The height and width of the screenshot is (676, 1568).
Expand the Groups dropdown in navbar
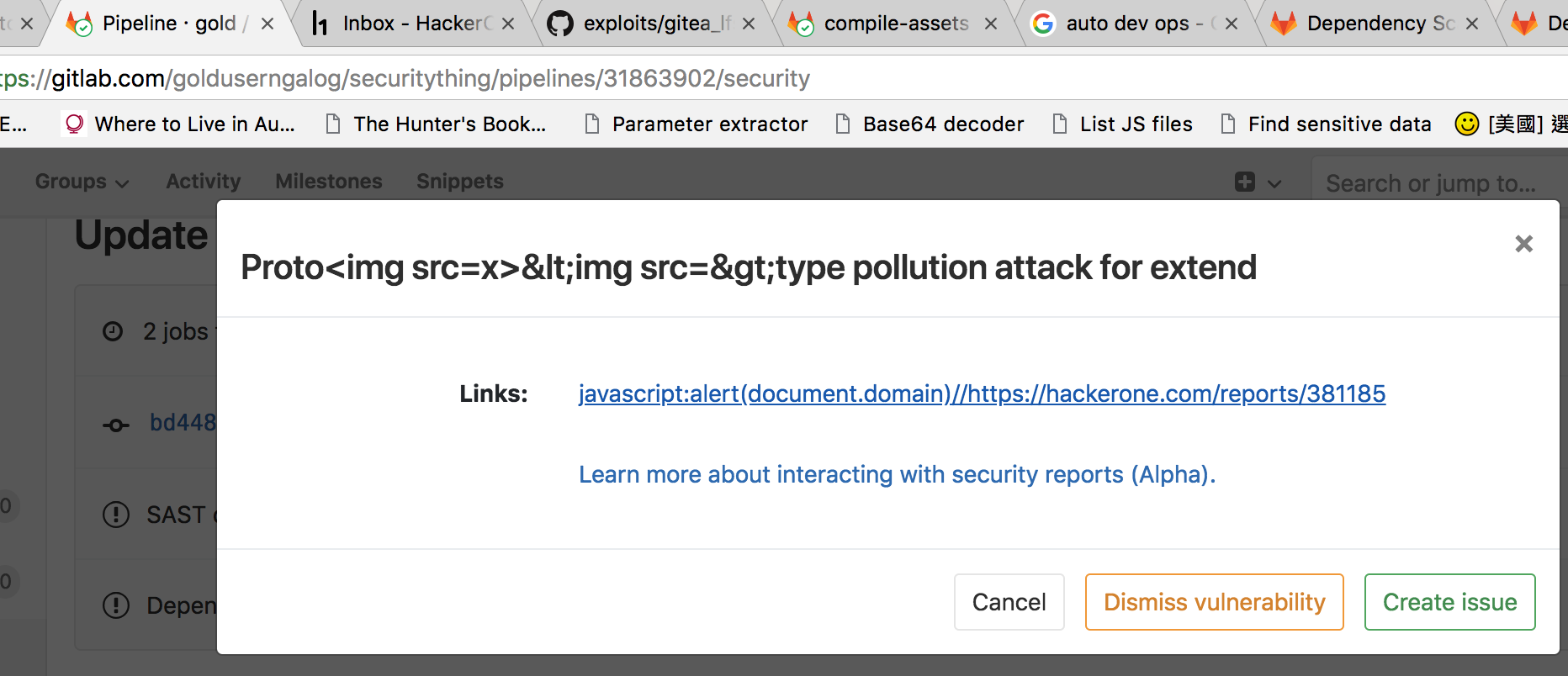82,182
